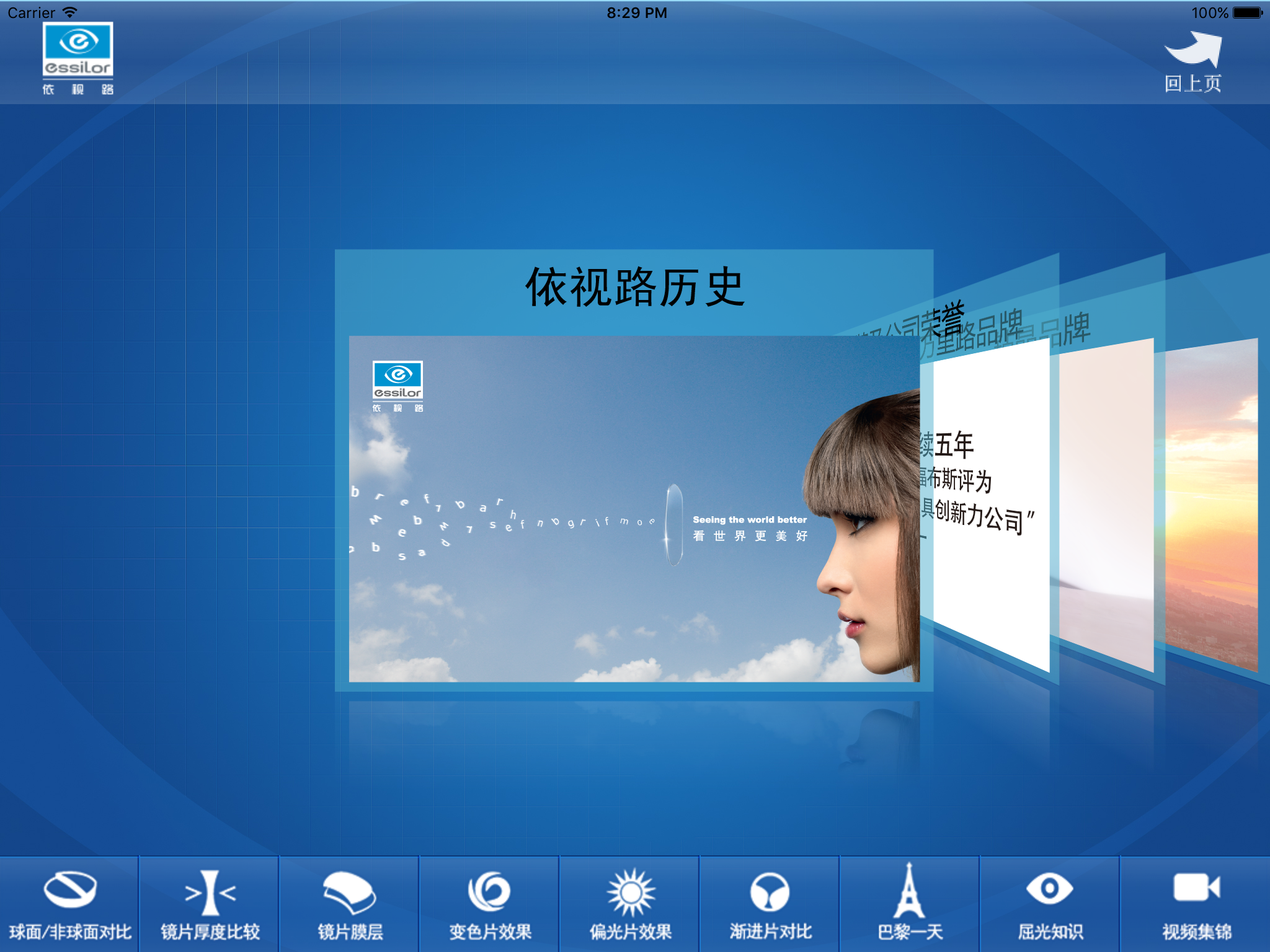Screen dimensions: 1270x952
Task: Open 偏光片效果 polarized lens effect
Action: pyautogui.click(x=630, y=905)
